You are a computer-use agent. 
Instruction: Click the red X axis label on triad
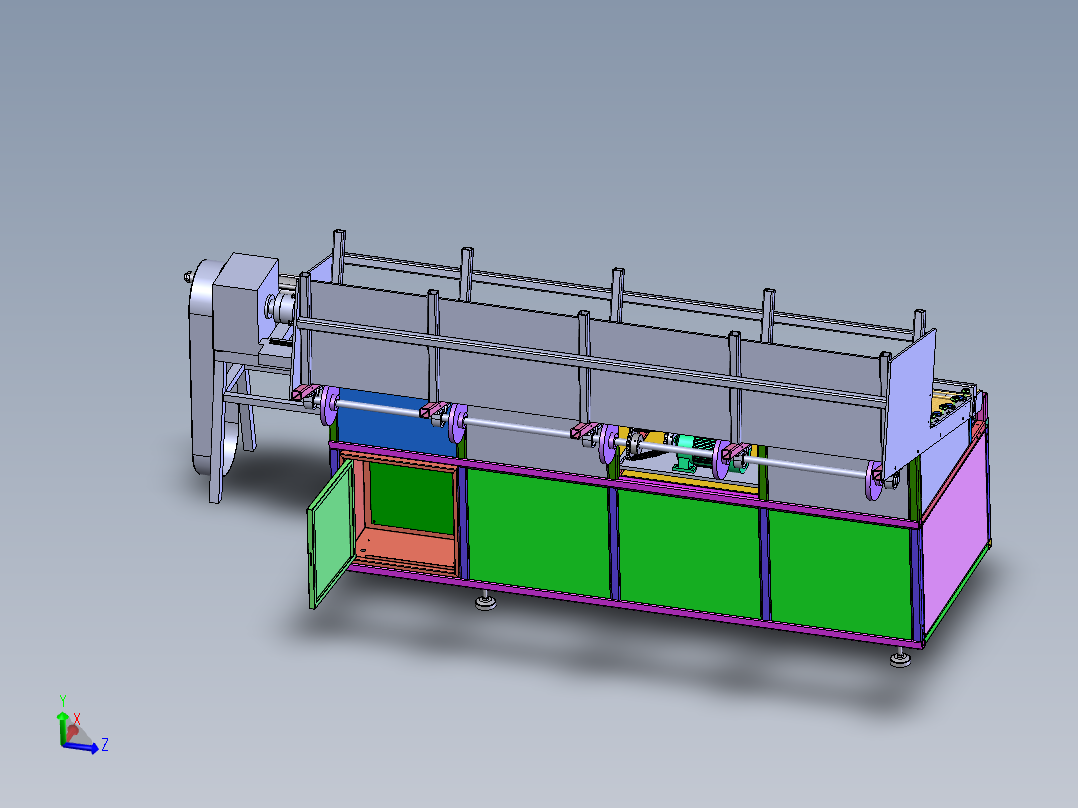tap(77, 719)
